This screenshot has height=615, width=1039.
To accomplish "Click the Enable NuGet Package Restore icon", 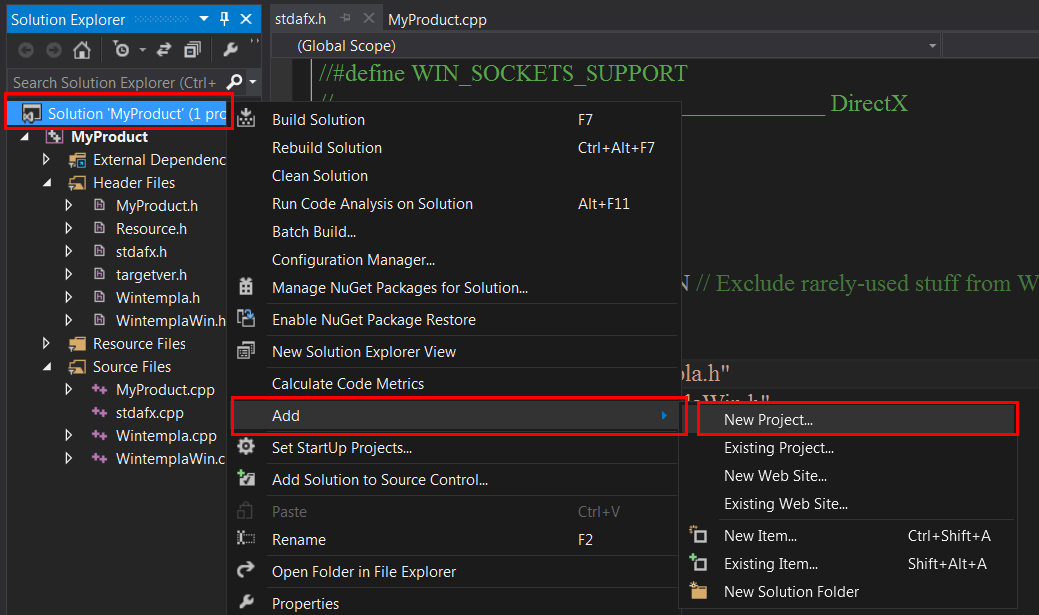I will tap(246, 319).
